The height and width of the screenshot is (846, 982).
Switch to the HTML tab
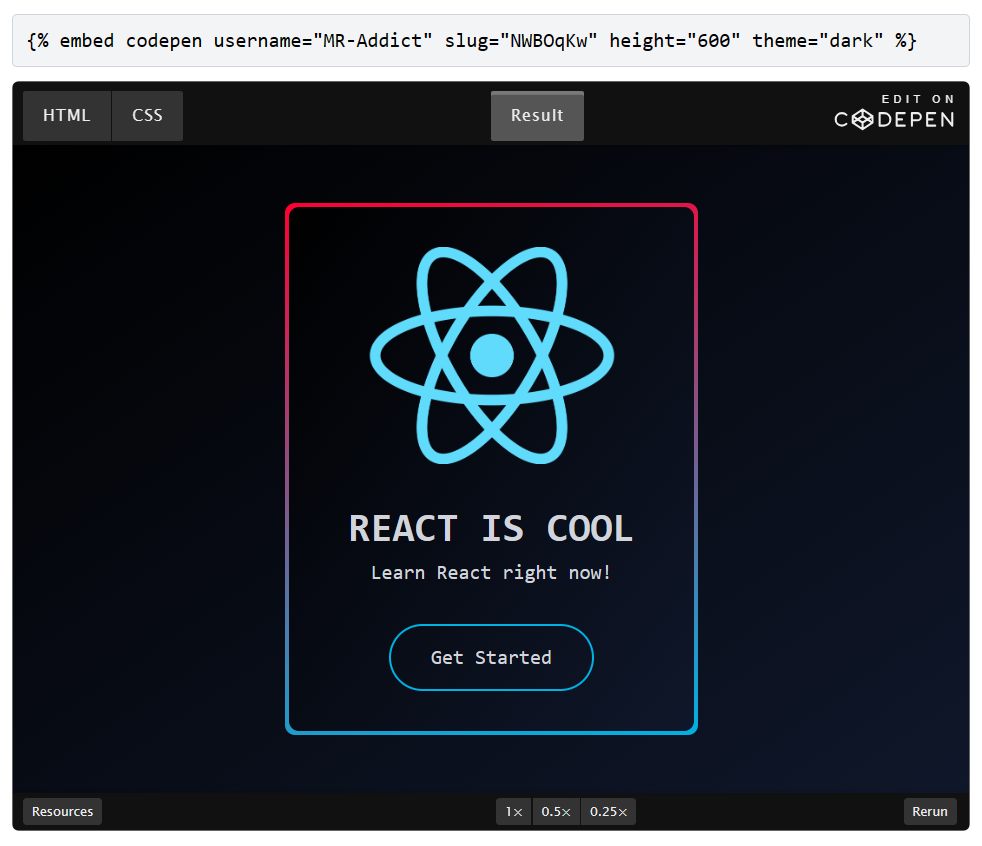[x=67, y=116]
